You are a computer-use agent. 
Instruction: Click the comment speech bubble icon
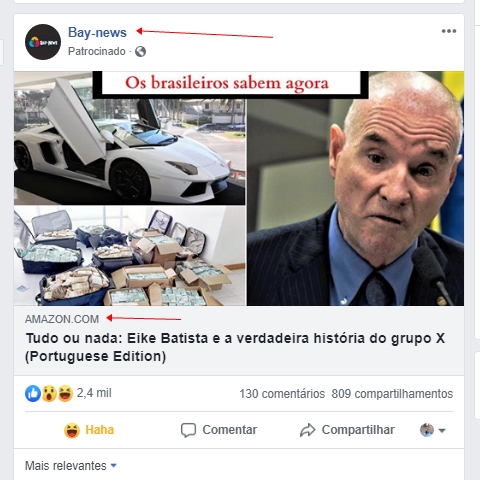coord(188,430)
